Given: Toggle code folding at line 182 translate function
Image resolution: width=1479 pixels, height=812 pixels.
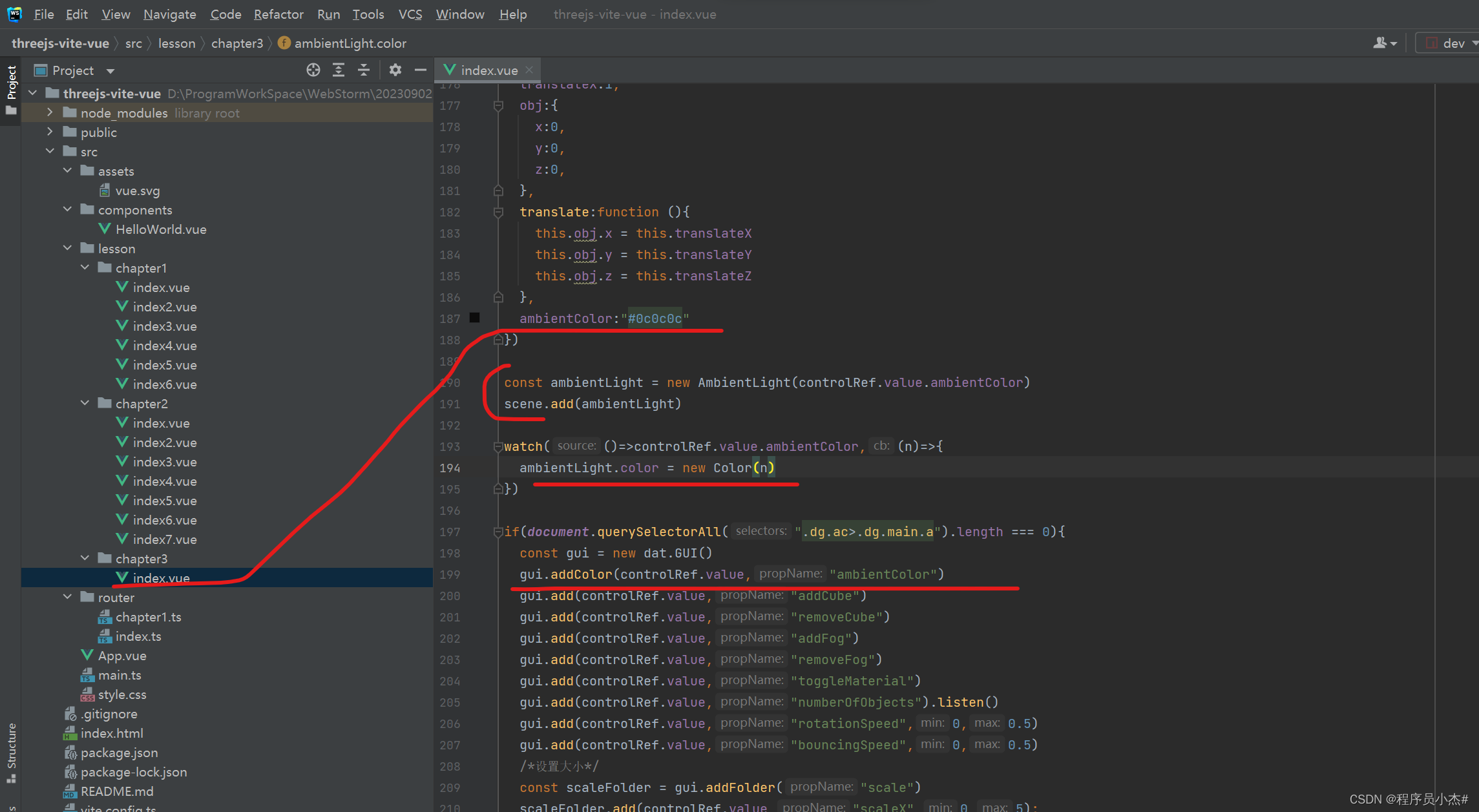Looking at the screenshot, I should click(498, 213).
